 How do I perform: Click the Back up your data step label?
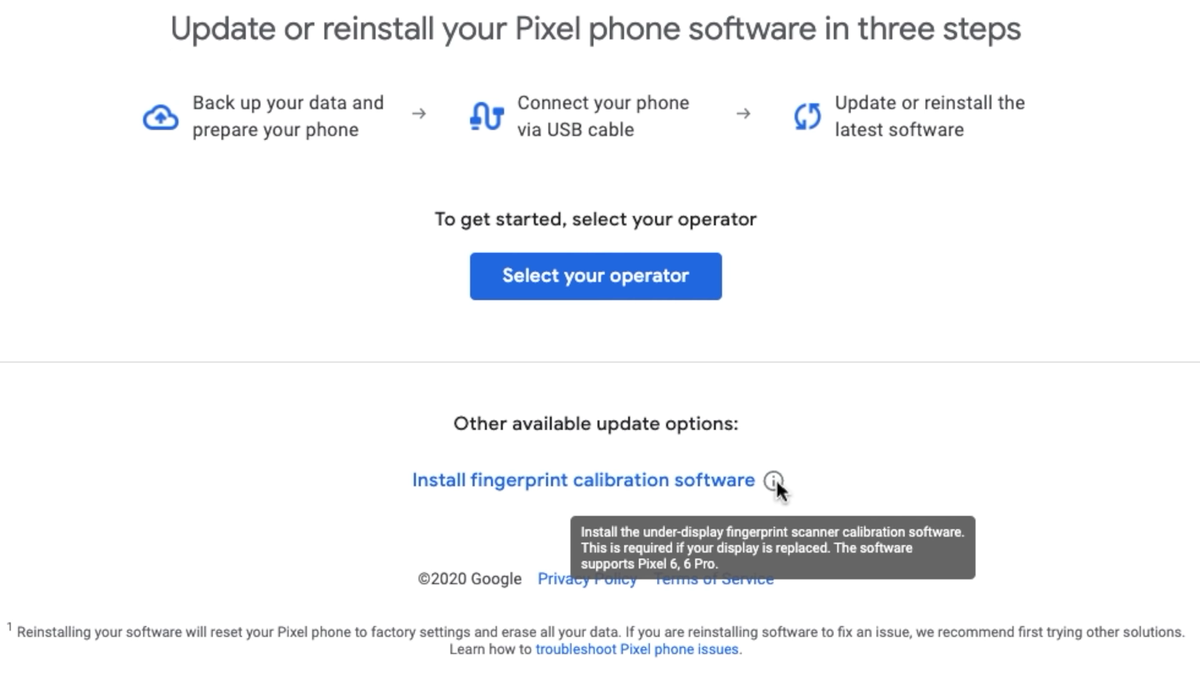pyautogui.click(x=288, y=116)
